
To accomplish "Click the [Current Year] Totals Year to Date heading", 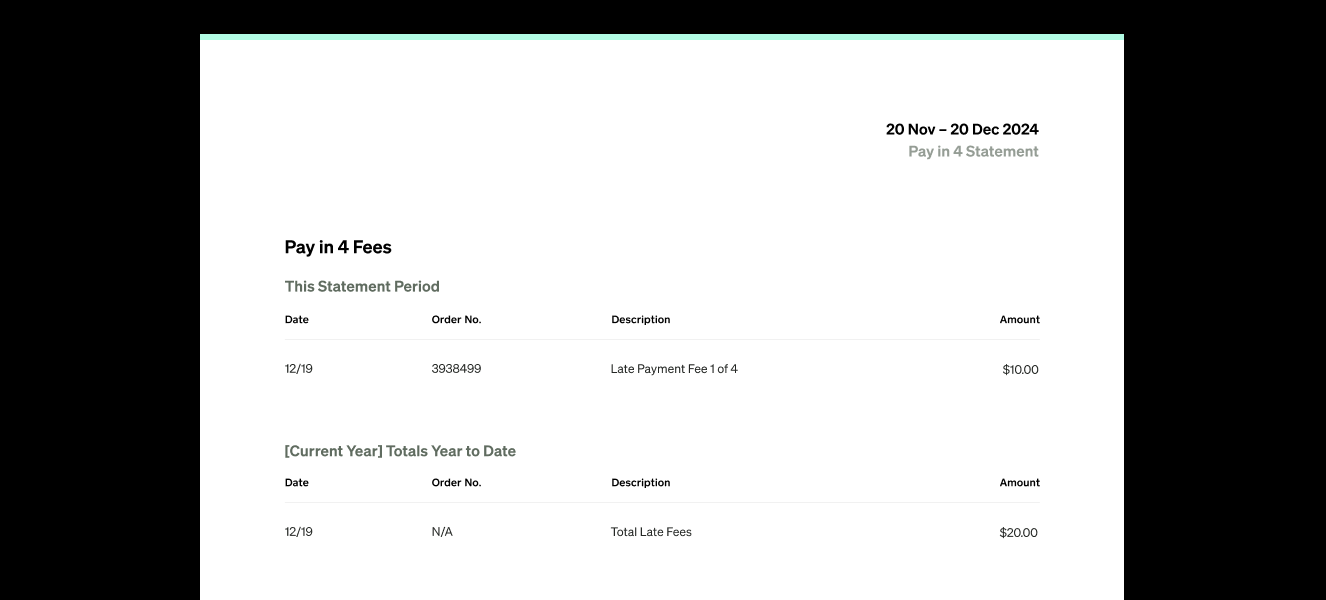I will click(x=400, y=451).
